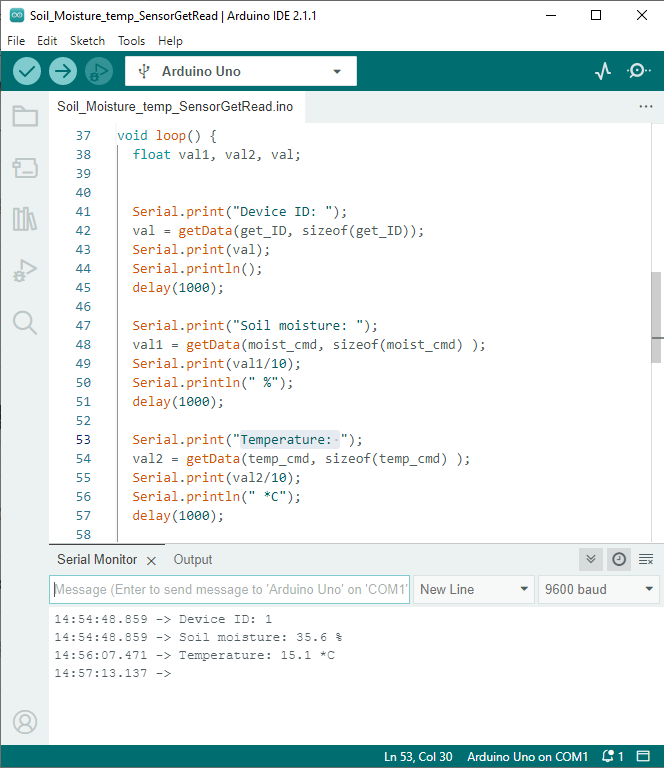Open the New Line line-ending dropdown

click(474, 589)
